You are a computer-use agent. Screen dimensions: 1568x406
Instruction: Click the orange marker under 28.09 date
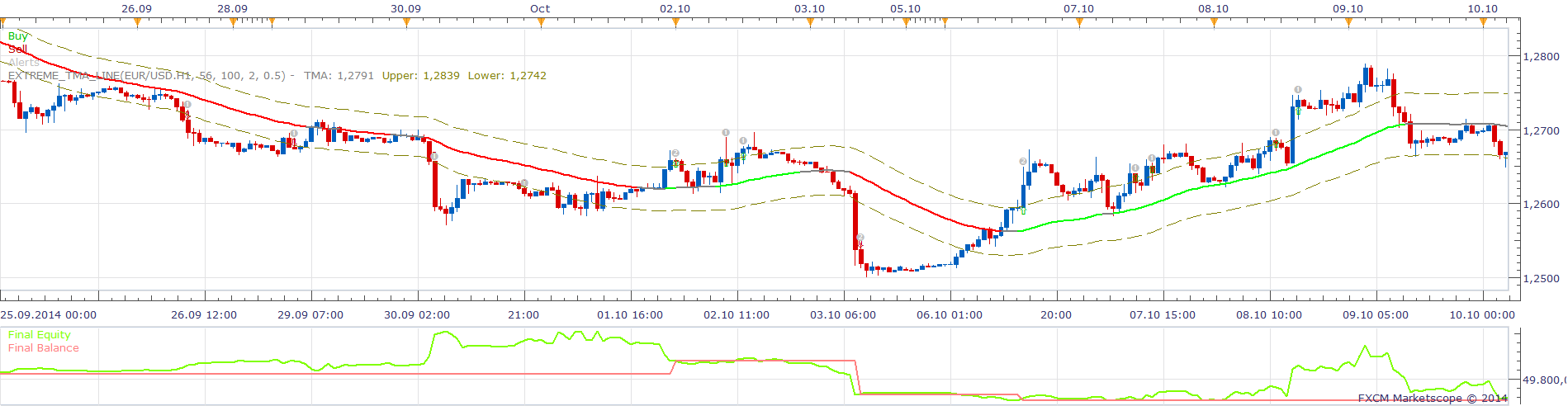pyautogui.click(x=234, y=23)
